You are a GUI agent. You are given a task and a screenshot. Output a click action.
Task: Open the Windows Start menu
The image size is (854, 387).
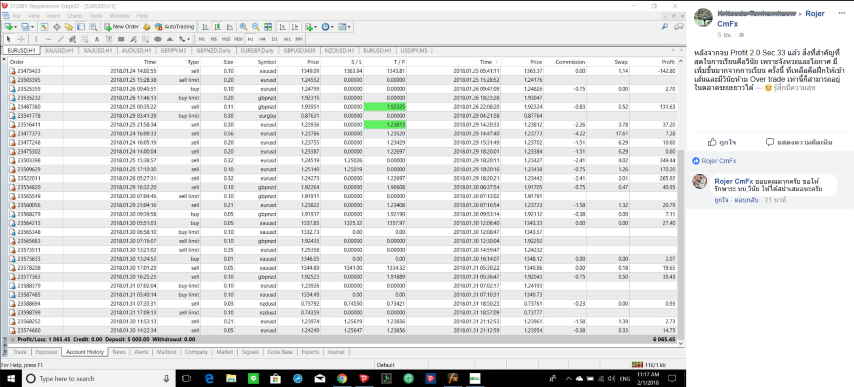10,378
